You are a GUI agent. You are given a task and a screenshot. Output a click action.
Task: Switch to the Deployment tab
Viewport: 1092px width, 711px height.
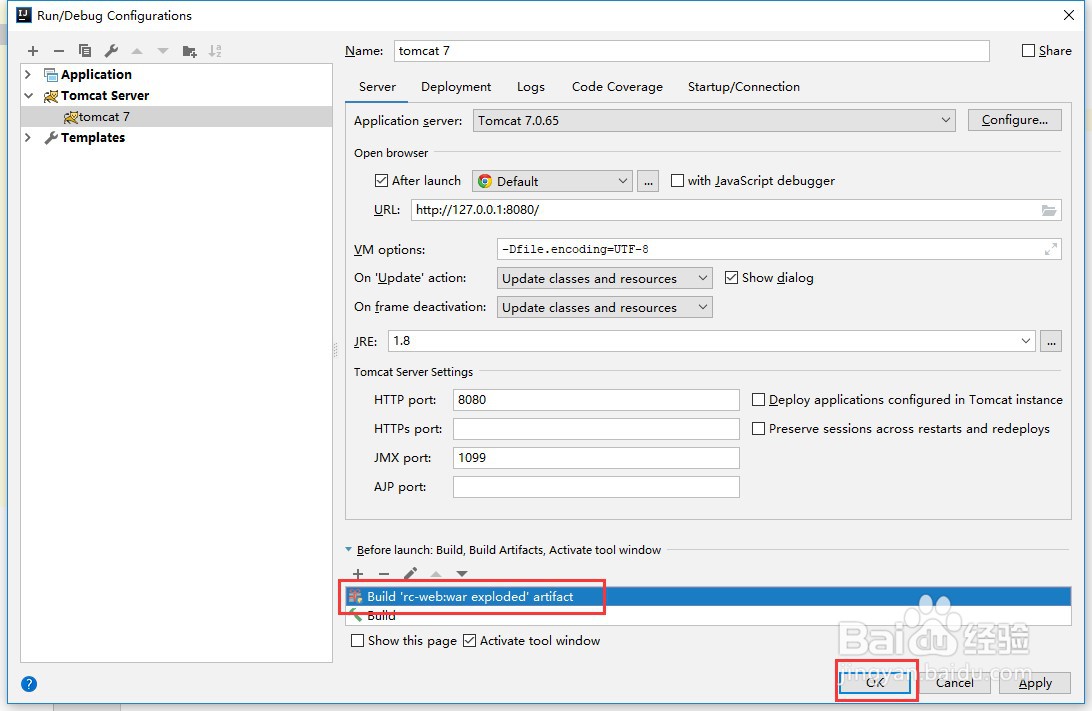tap(456, 87)
